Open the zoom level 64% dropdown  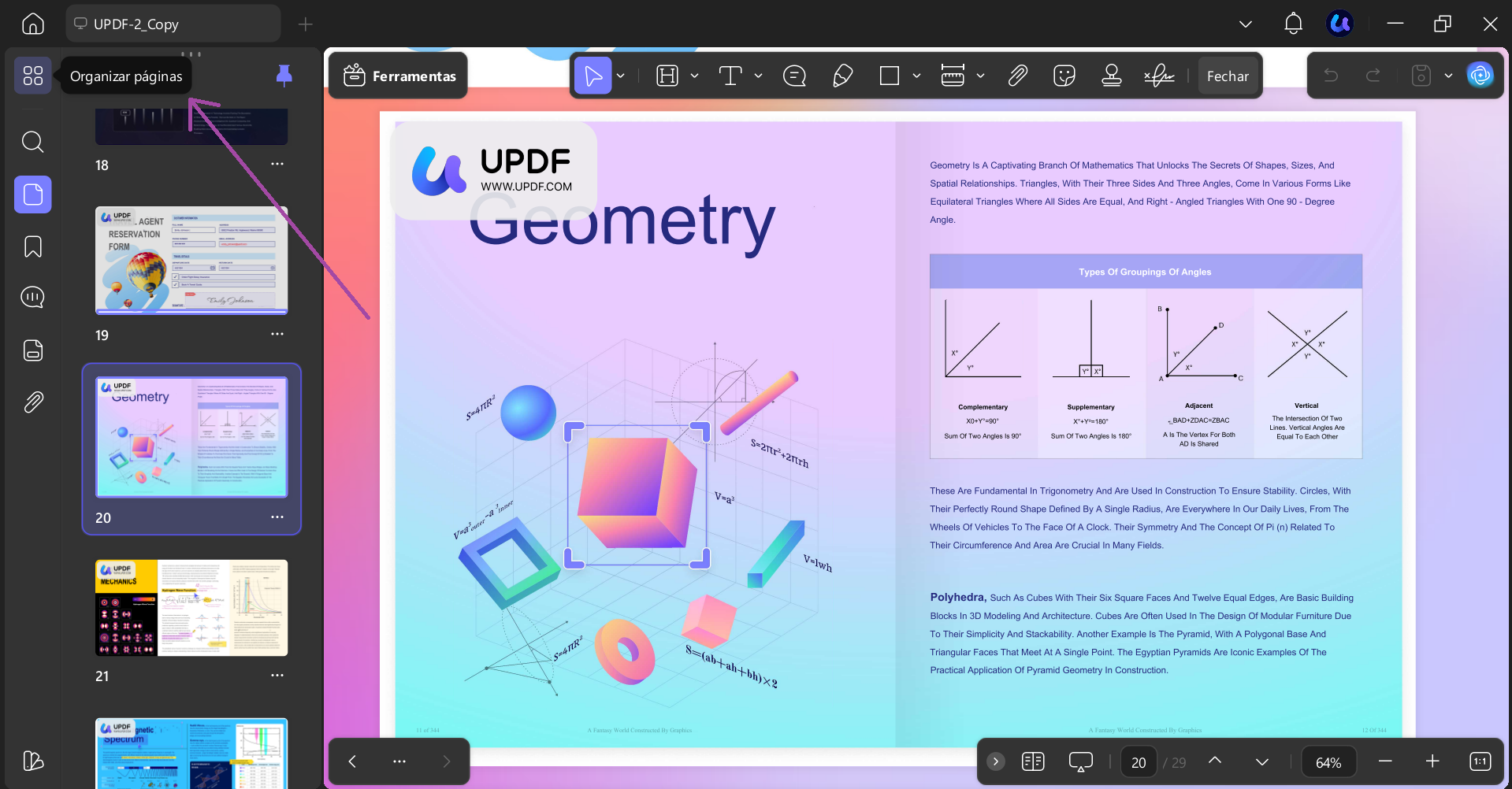click(1328, 762)
